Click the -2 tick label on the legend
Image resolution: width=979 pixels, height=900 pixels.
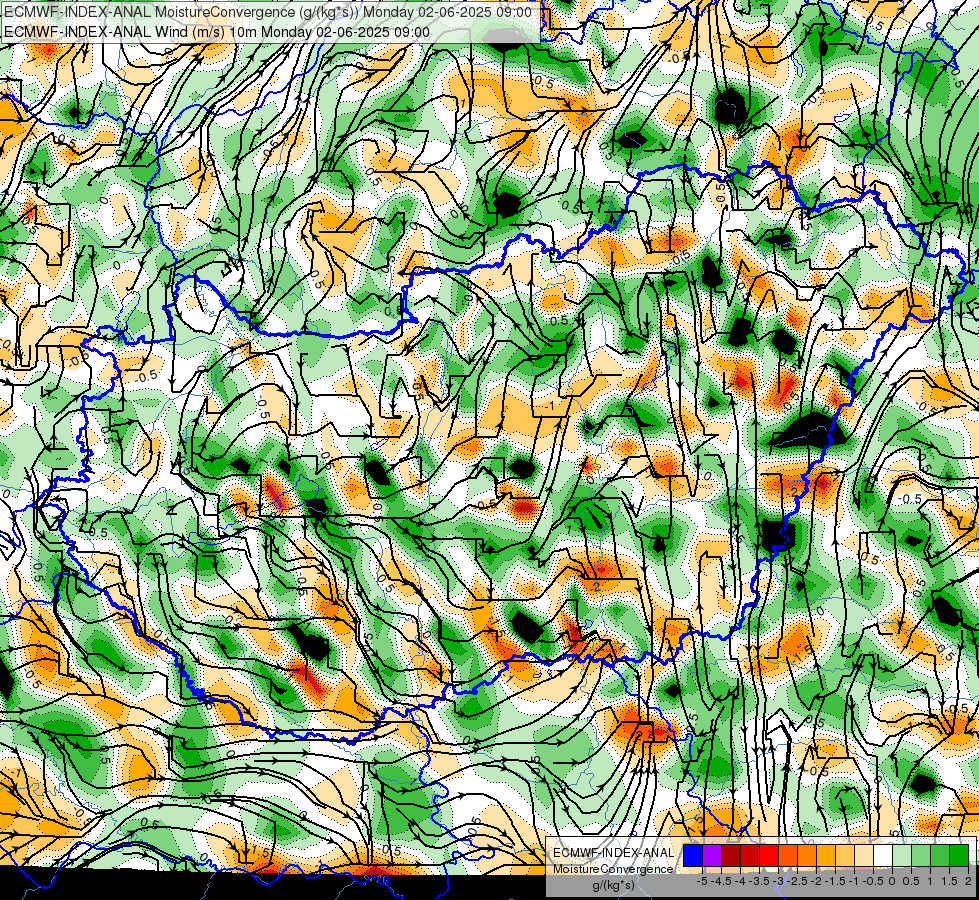pyautogui.click(x=816, y=881)
